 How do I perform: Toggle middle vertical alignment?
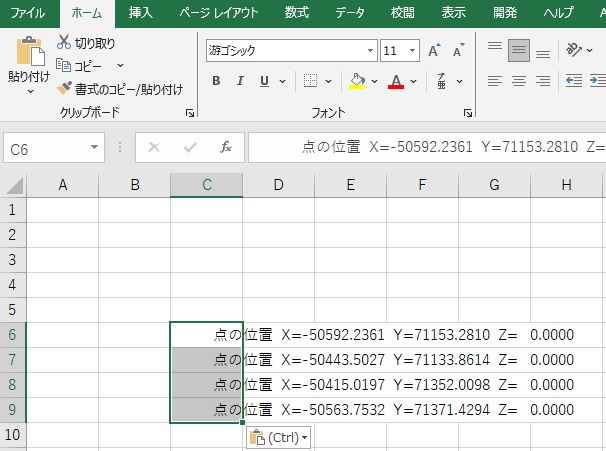pyautogui.click(x=519, y=50)
